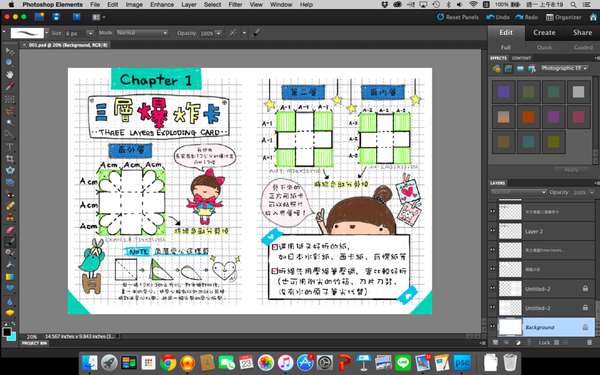
Task: Open the Layers blend mode dropdown
Action: coord(518,192)
